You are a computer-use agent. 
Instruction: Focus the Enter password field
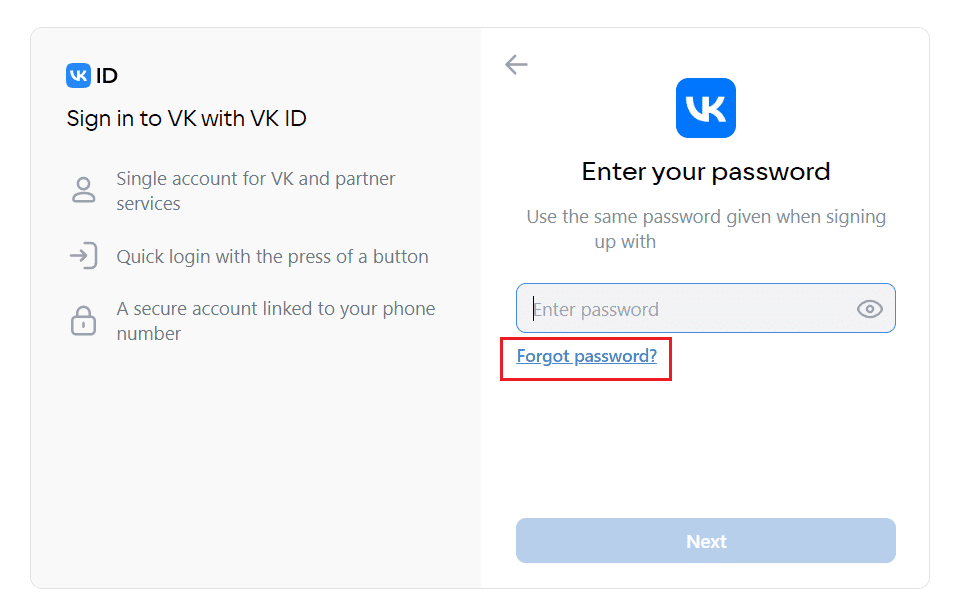pos(705,308)
